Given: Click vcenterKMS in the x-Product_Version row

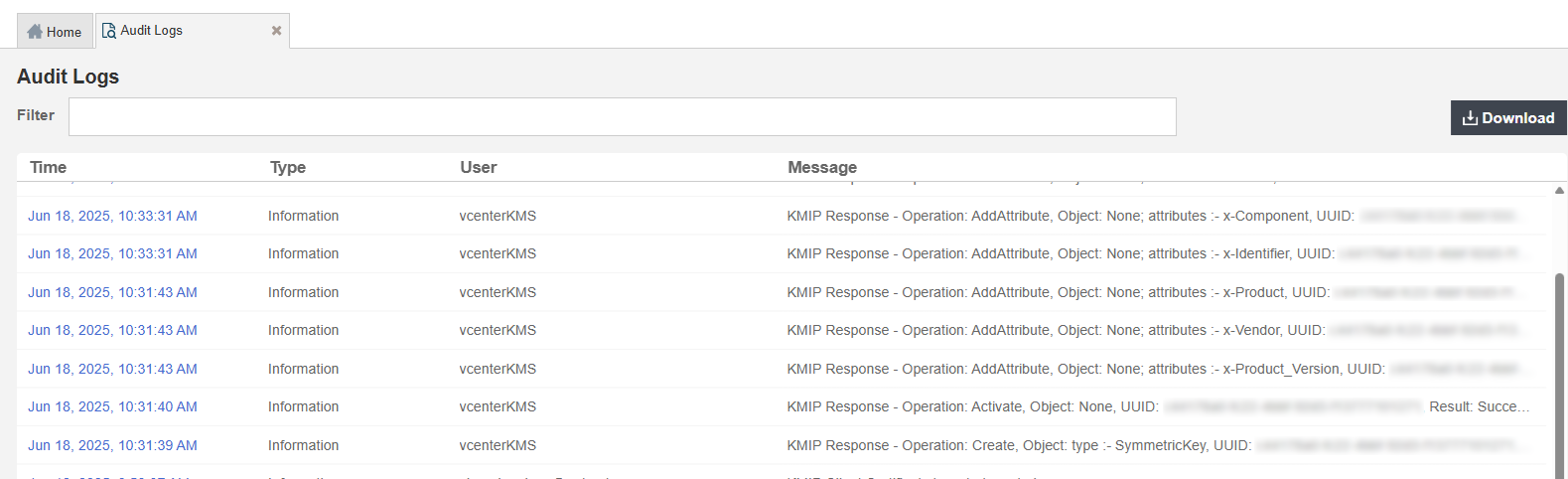Looking at the screenshot, I should (498, 369).
